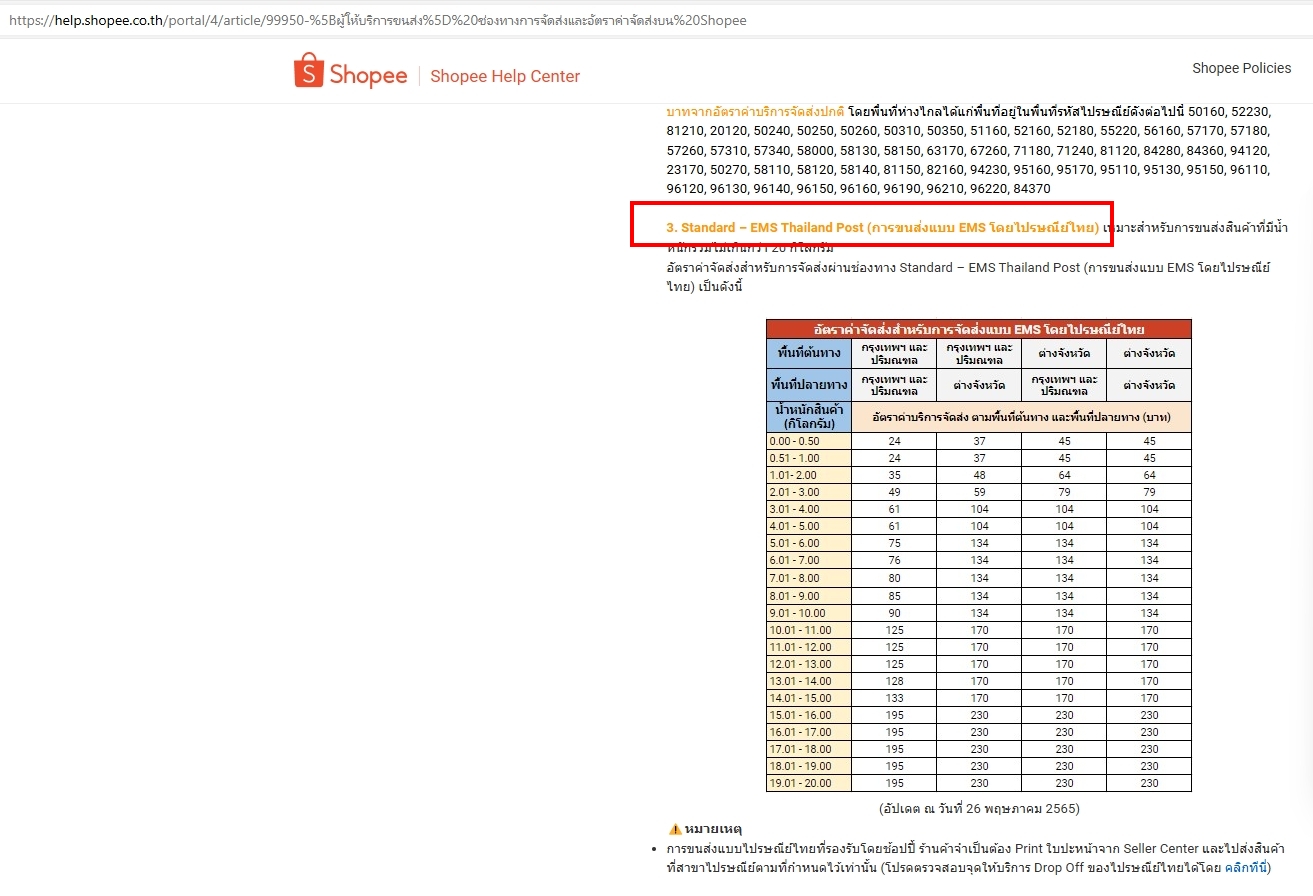Screen dimensions: 1313x896
Task: Click the "1.01- 2.00" weight row label
Action: [809, 475]
